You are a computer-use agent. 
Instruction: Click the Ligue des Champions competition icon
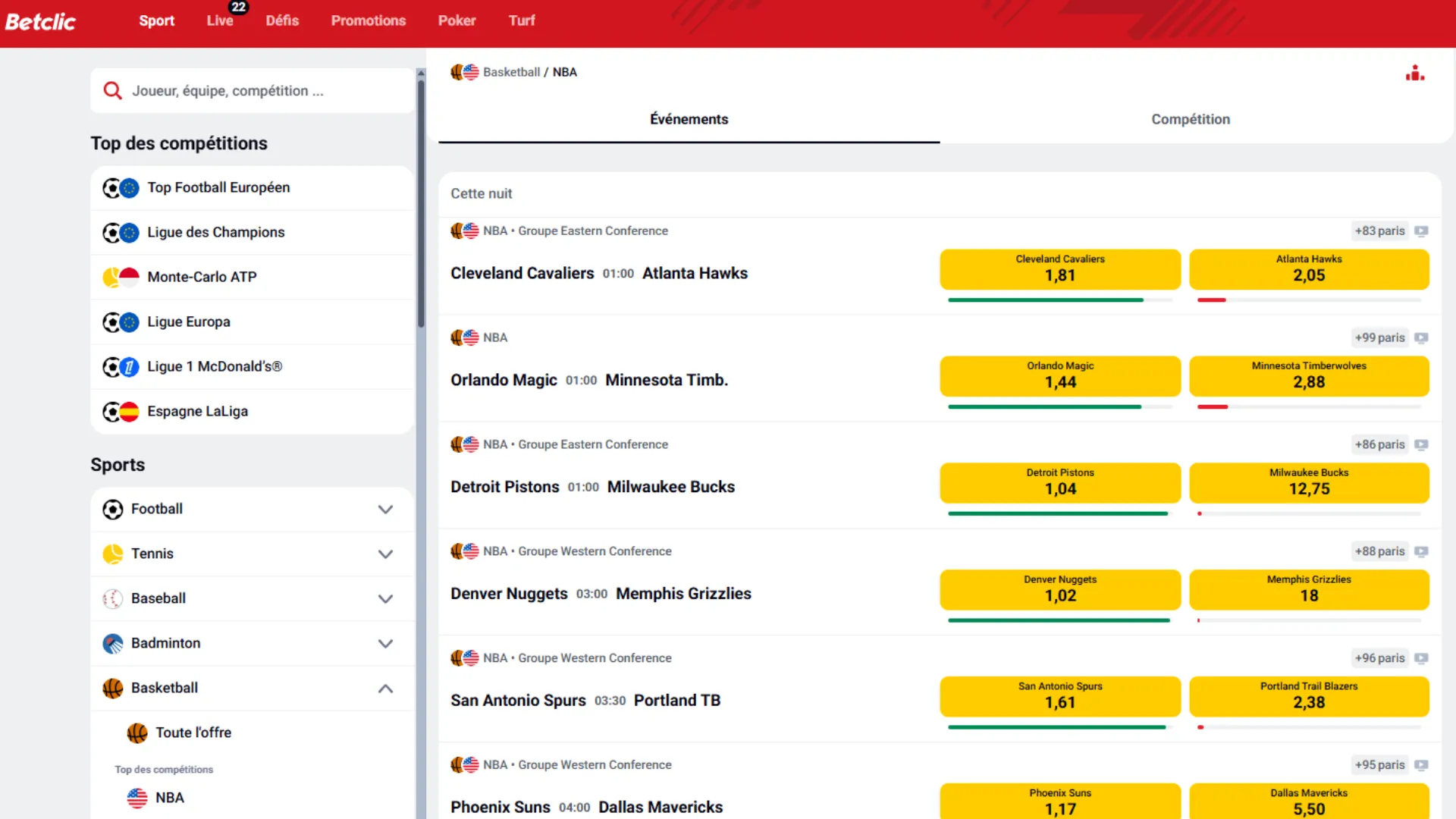pos(120,232)
